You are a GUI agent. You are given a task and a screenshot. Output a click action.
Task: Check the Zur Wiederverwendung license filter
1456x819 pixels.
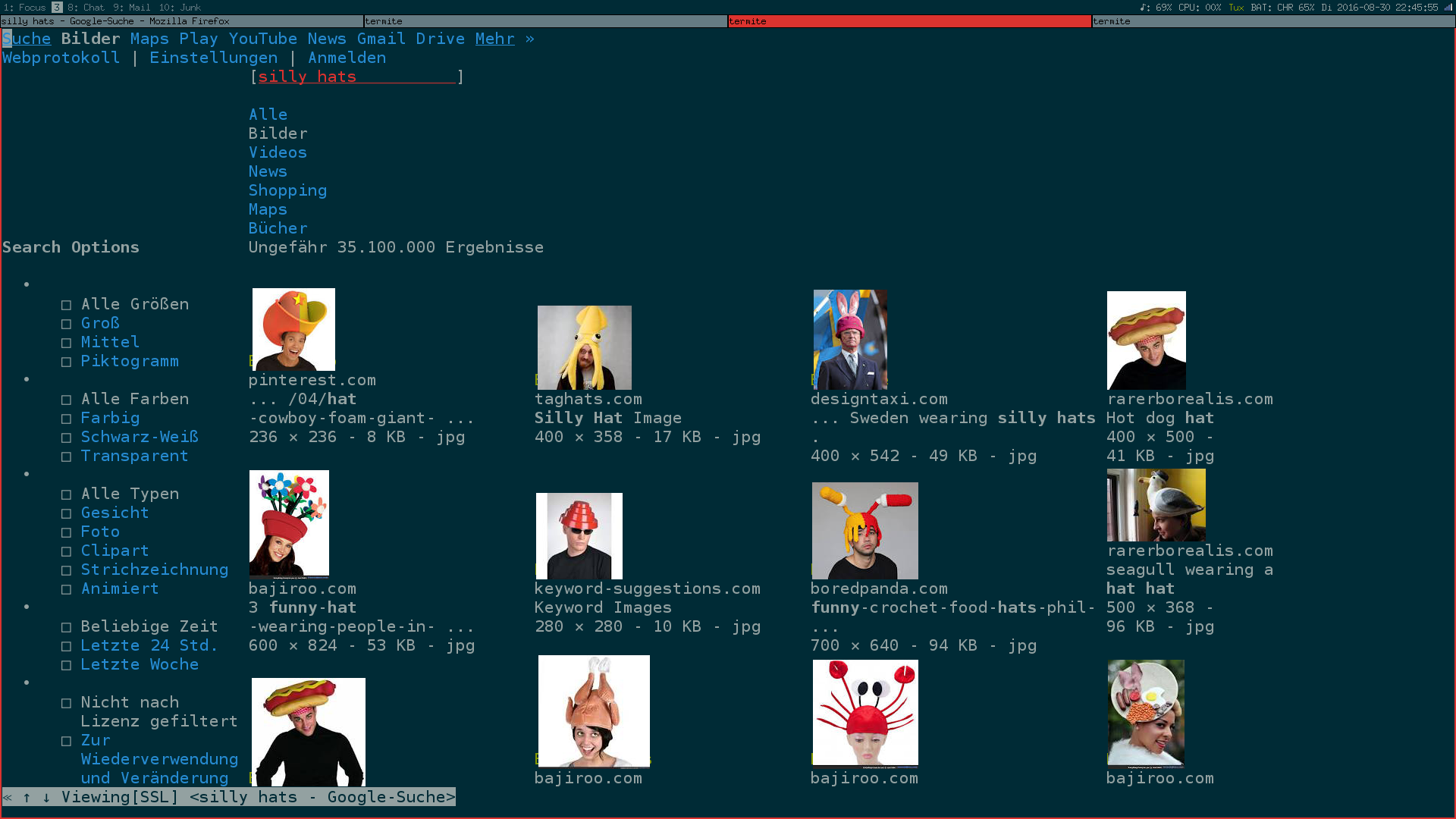tap(66, 740)
